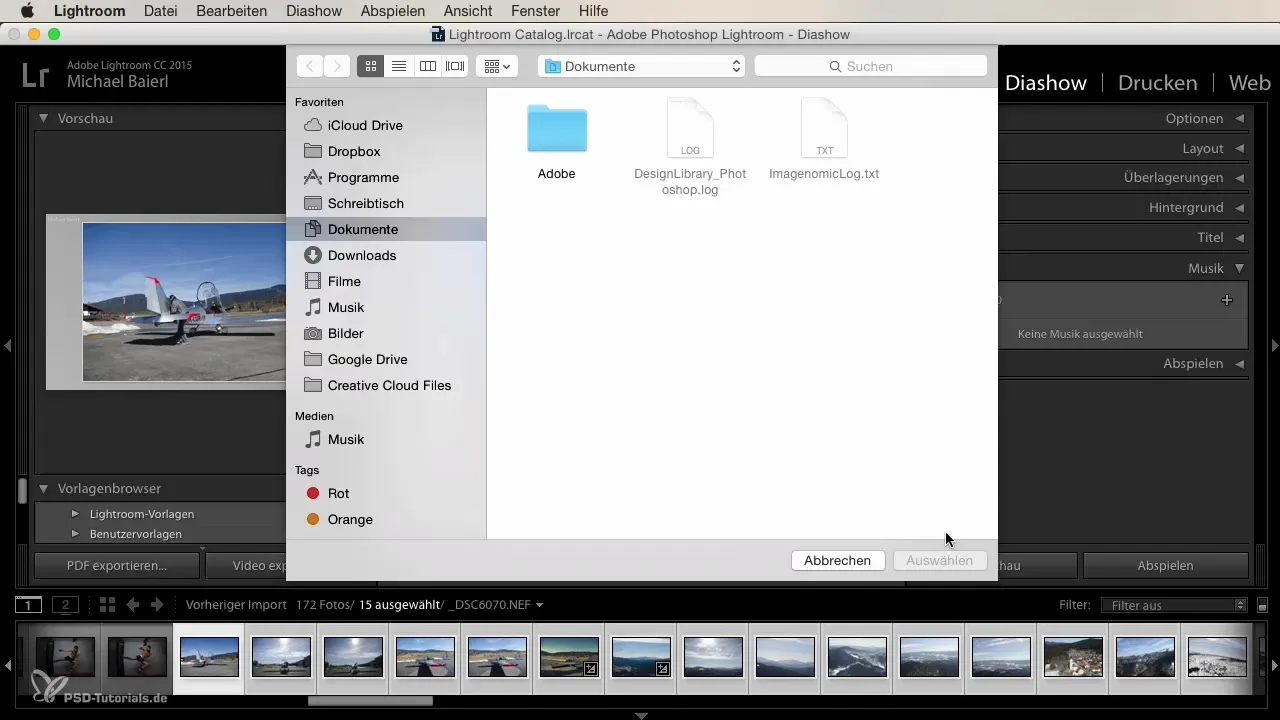Select DesignLibrary_Photoshop.log file
The width and height of the screenshot is (1280, 720).
click(690, 148)
